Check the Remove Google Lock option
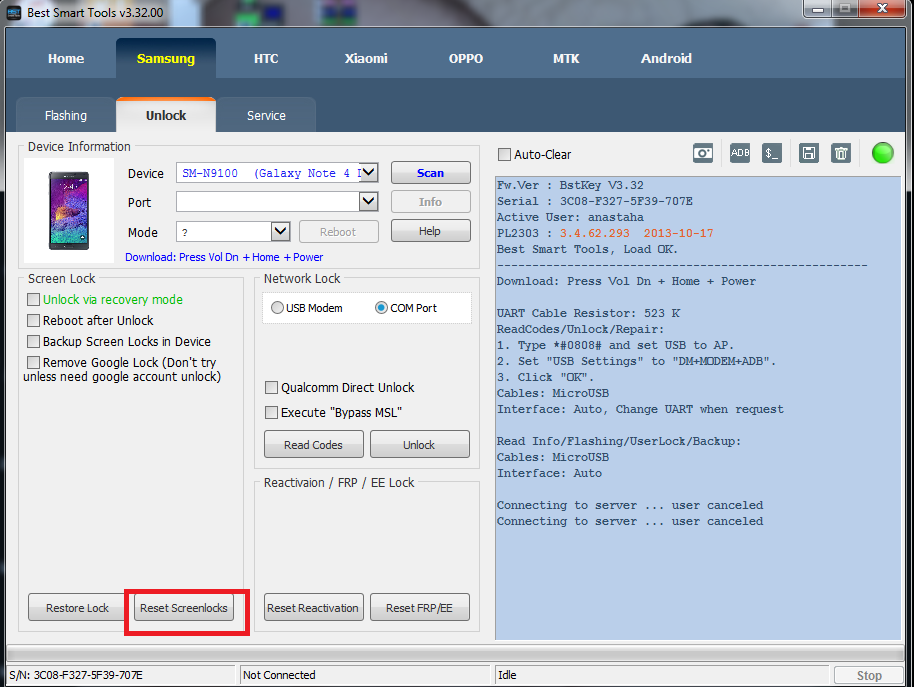Screen dimensions: 914x687 (x=34, y=362)
